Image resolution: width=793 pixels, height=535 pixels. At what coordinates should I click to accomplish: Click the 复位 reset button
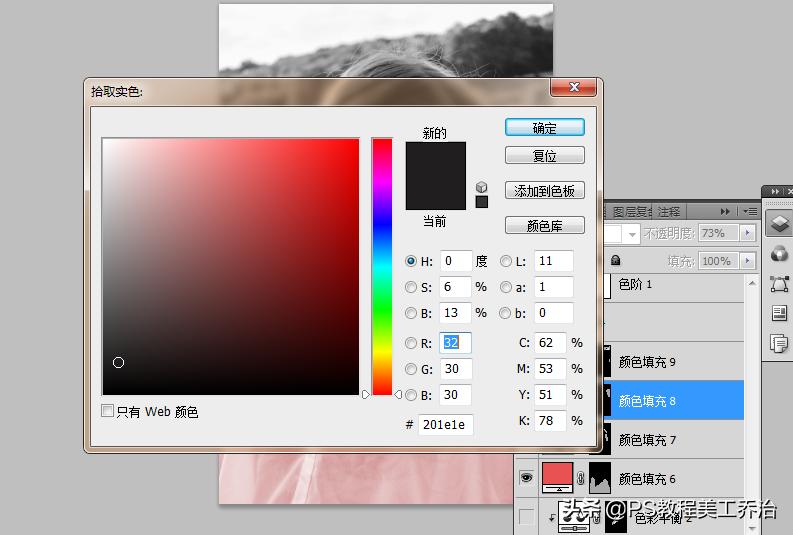point(545,155)
